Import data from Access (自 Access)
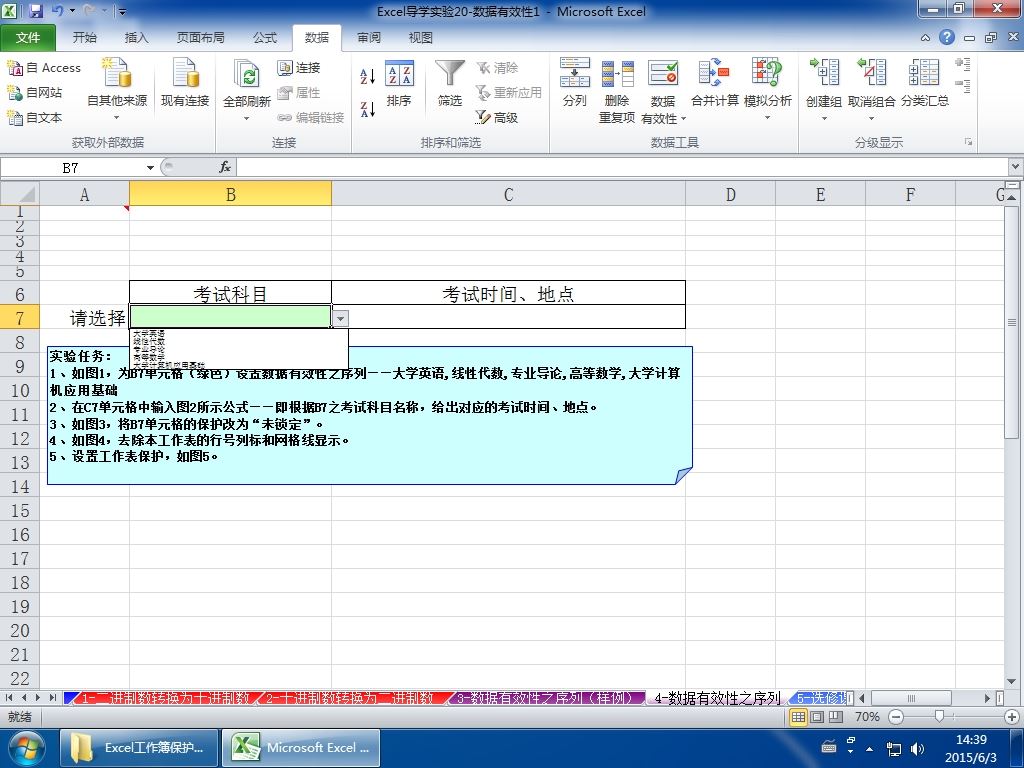 pyautogui.click(x=44, y=68)
